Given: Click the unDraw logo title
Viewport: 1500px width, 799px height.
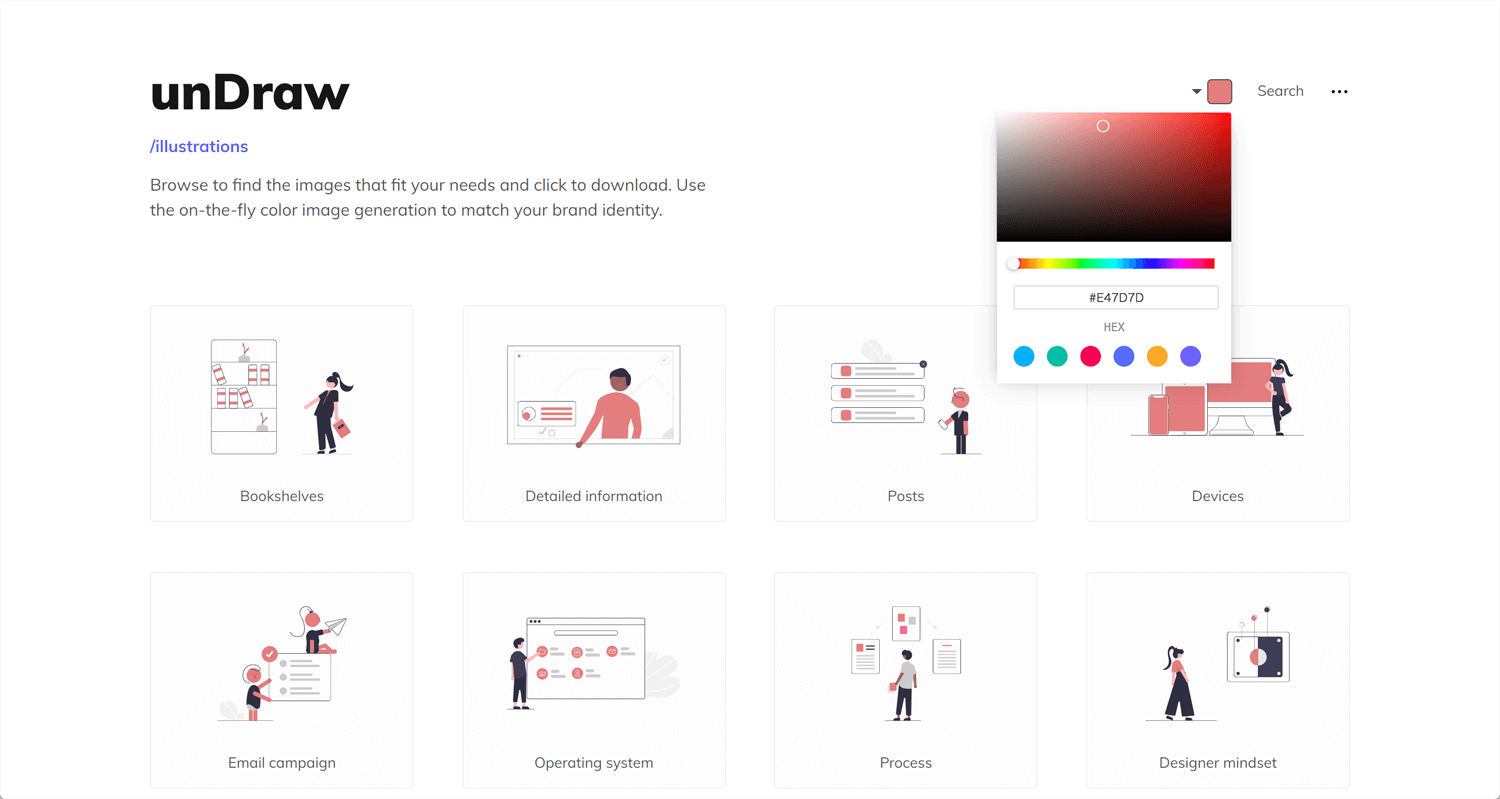Looking at the screenshot, I should (x=250, y=93).
